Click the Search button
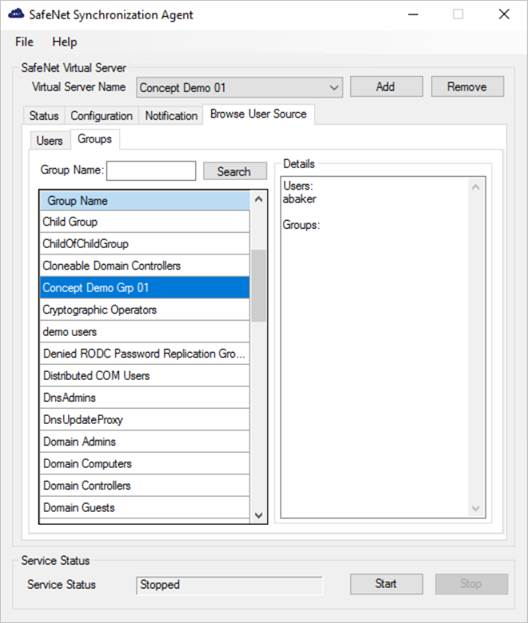528x623 pixels. [x=234, y=171]
